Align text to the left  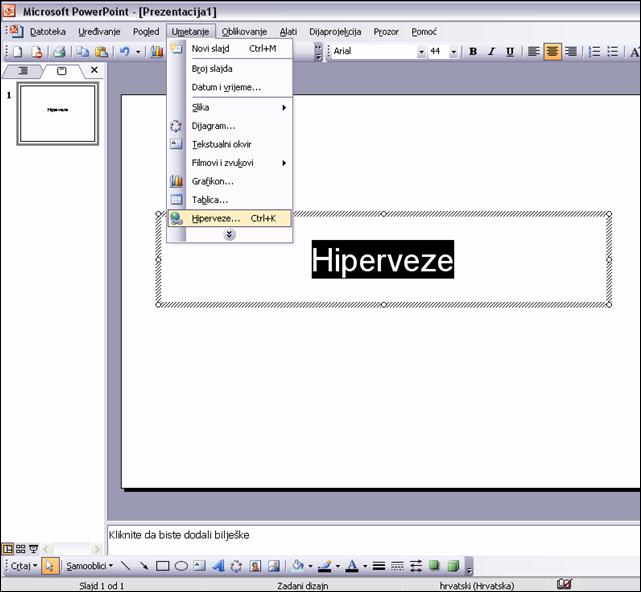click(x=533, y=52)
